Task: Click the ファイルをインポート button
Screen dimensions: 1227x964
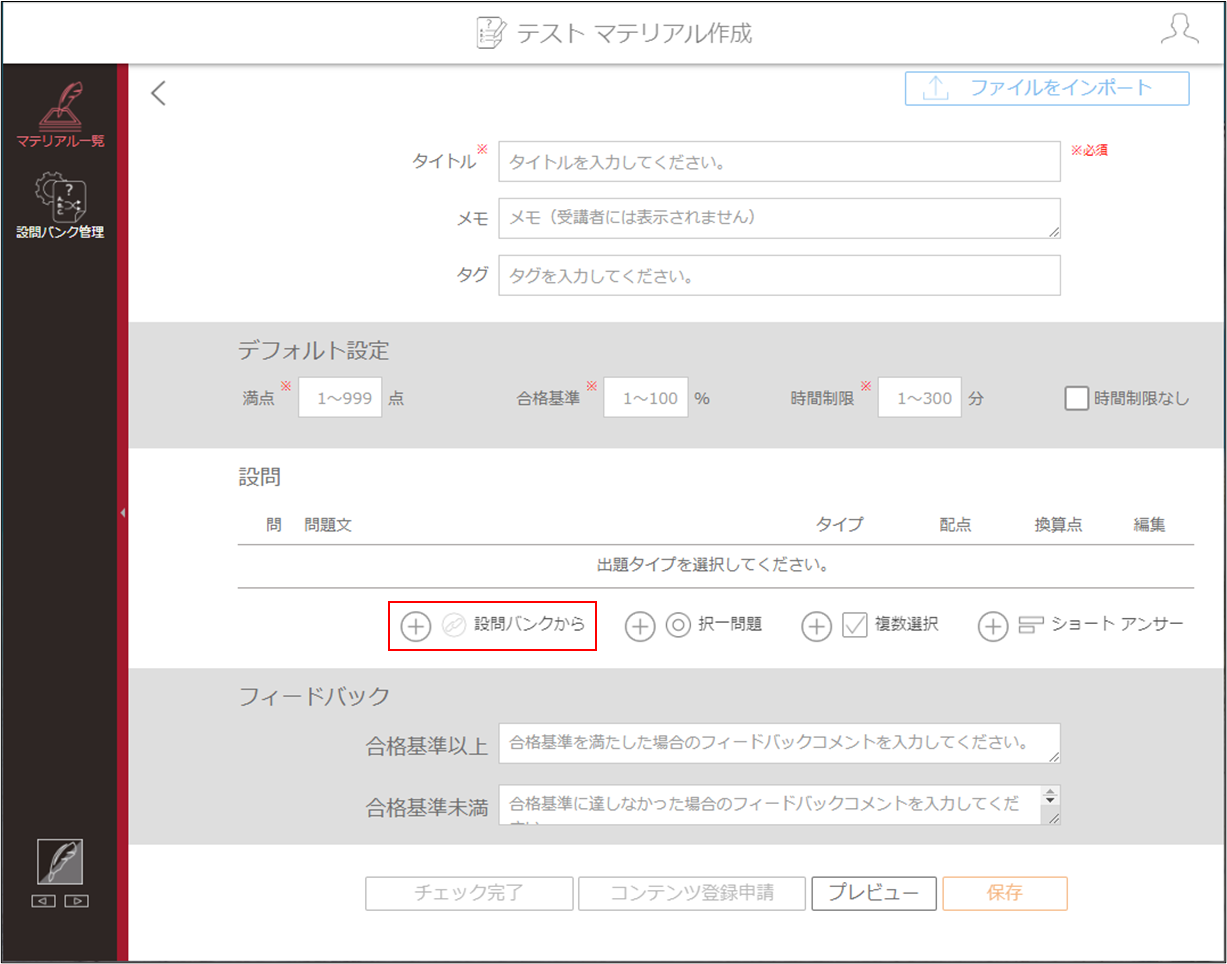Action: [x=1047, y=88]
